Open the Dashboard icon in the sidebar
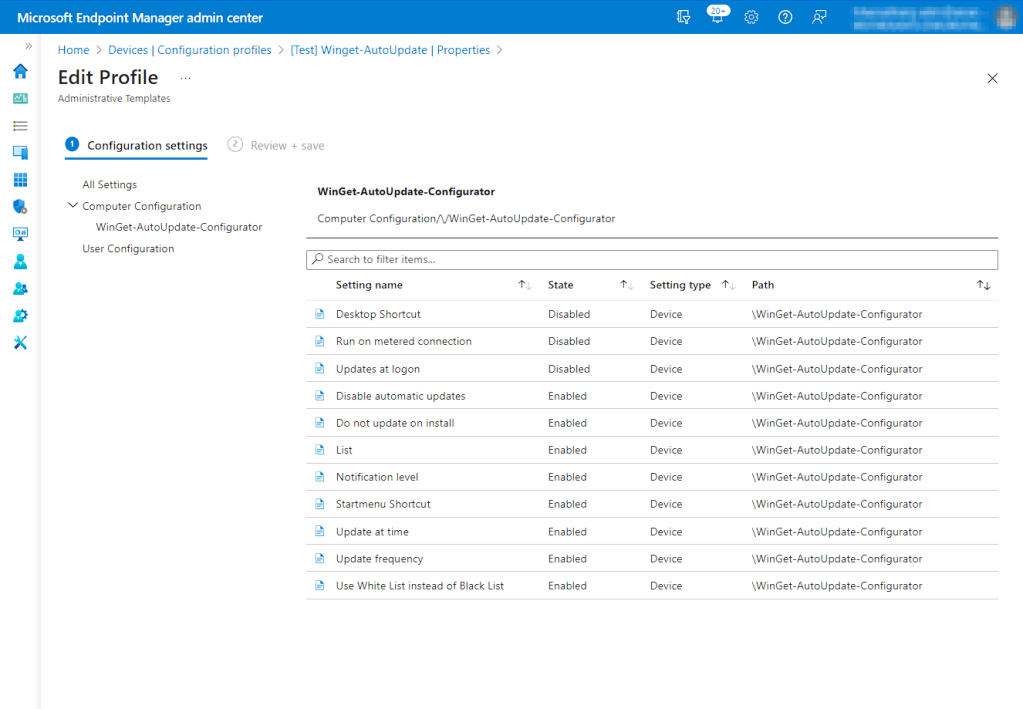Image resolution: width=1023 pixels, height=709 pixels. (19, 97)
